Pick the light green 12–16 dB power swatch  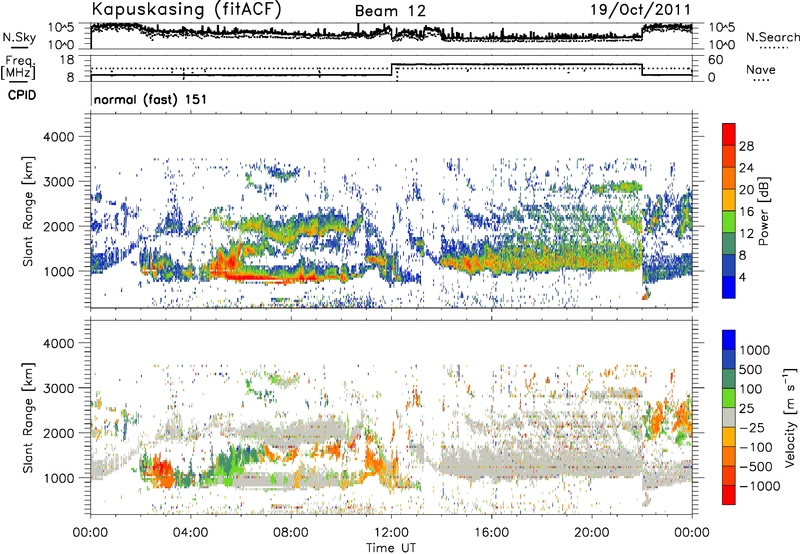point(729,221)
